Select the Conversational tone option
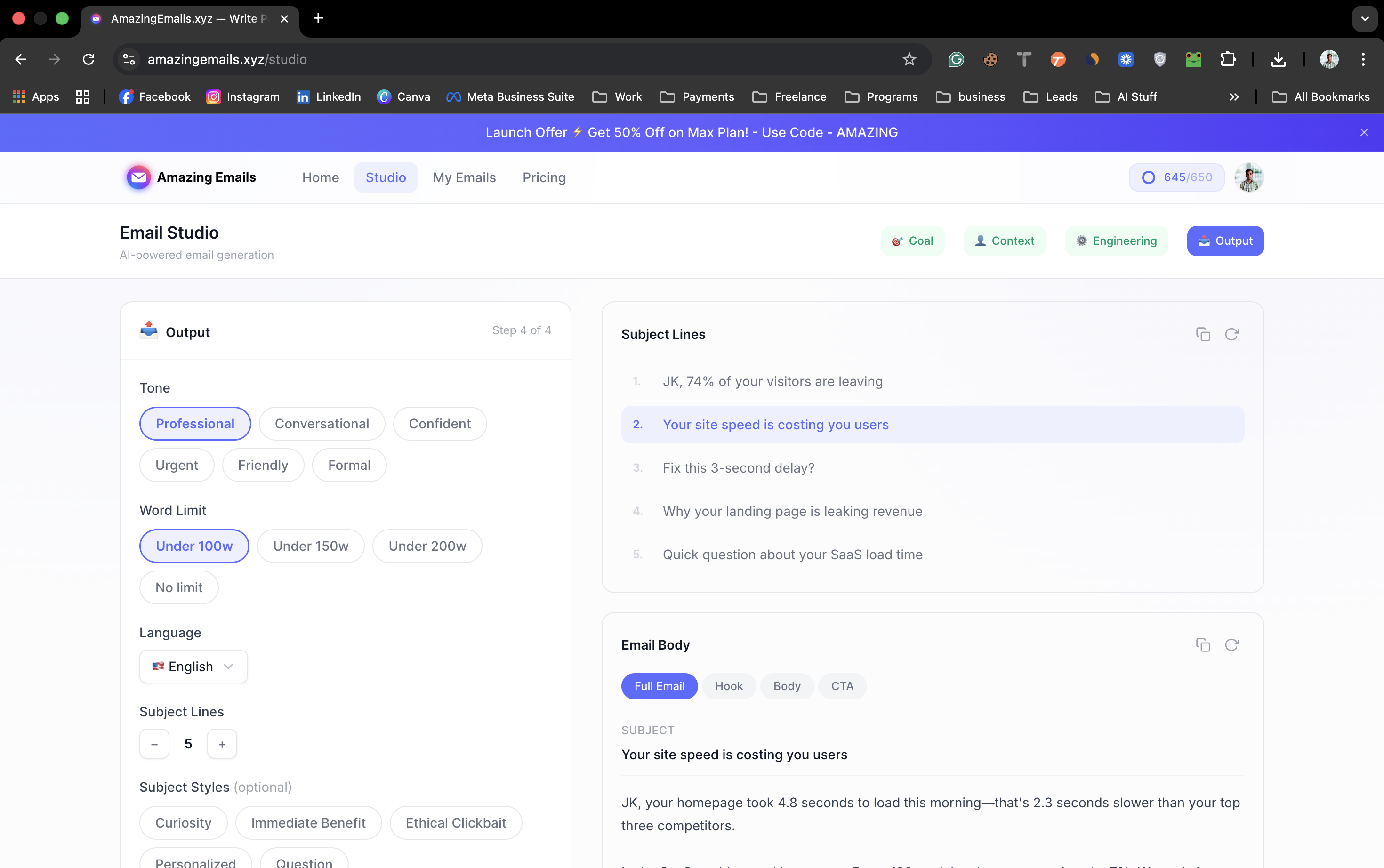This screenshot has height=868, width=1384. 322,424
